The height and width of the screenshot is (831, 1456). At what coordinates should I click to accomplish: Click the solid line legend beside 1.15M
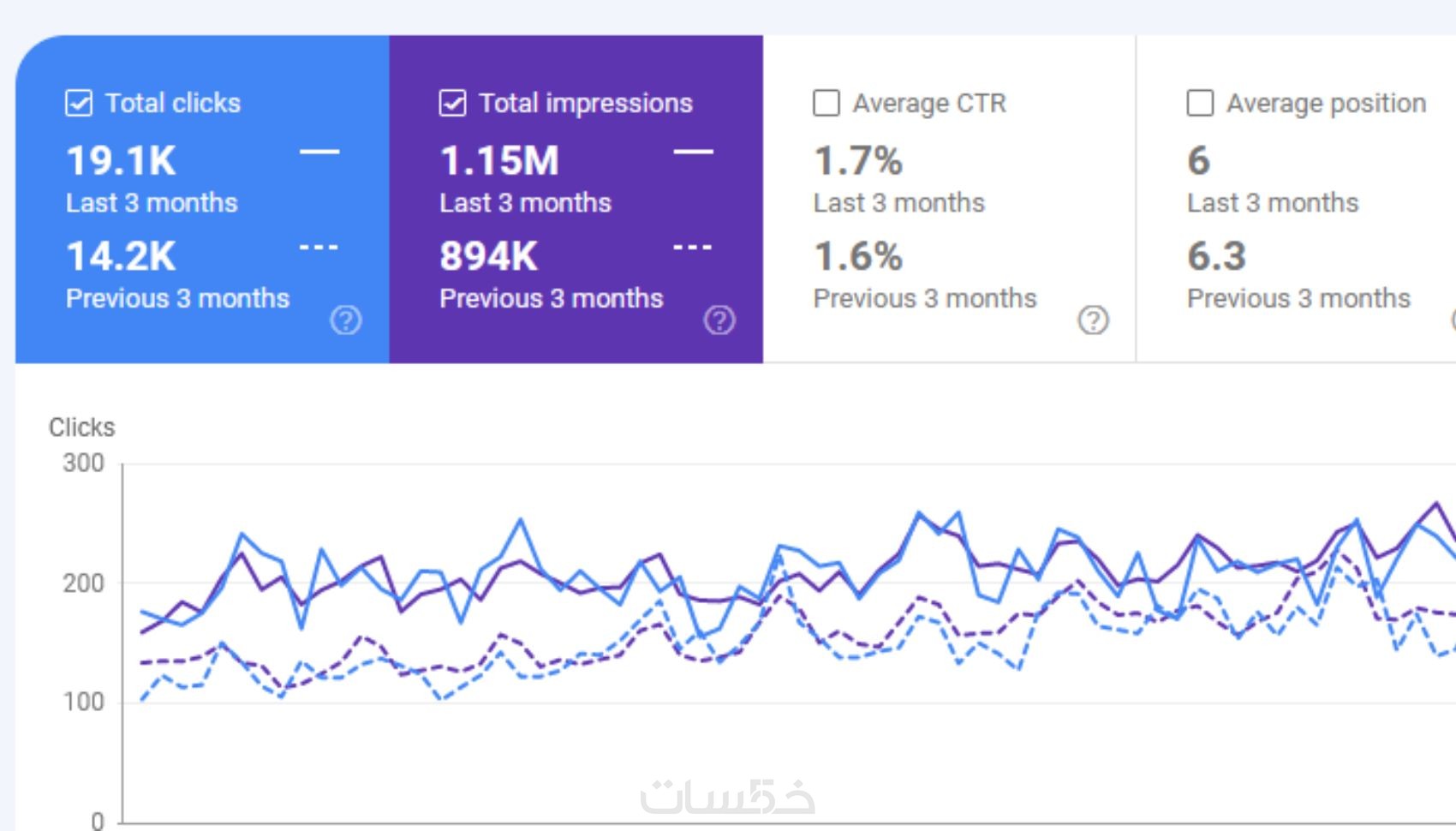(x=693, y=152)
